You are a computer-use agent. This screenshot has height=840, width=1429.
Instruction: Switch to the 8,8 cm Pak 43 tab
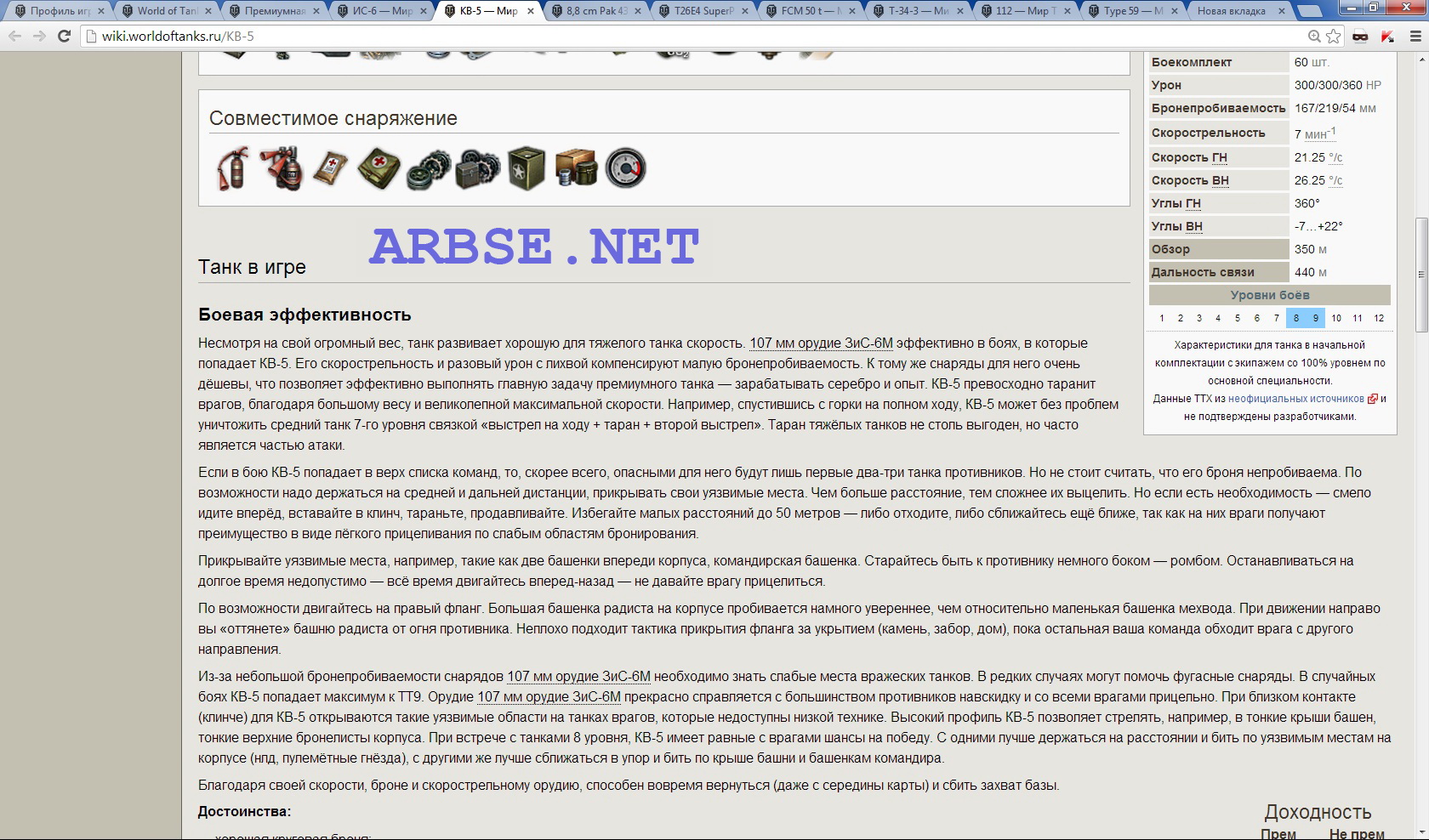tap(596, 11)
